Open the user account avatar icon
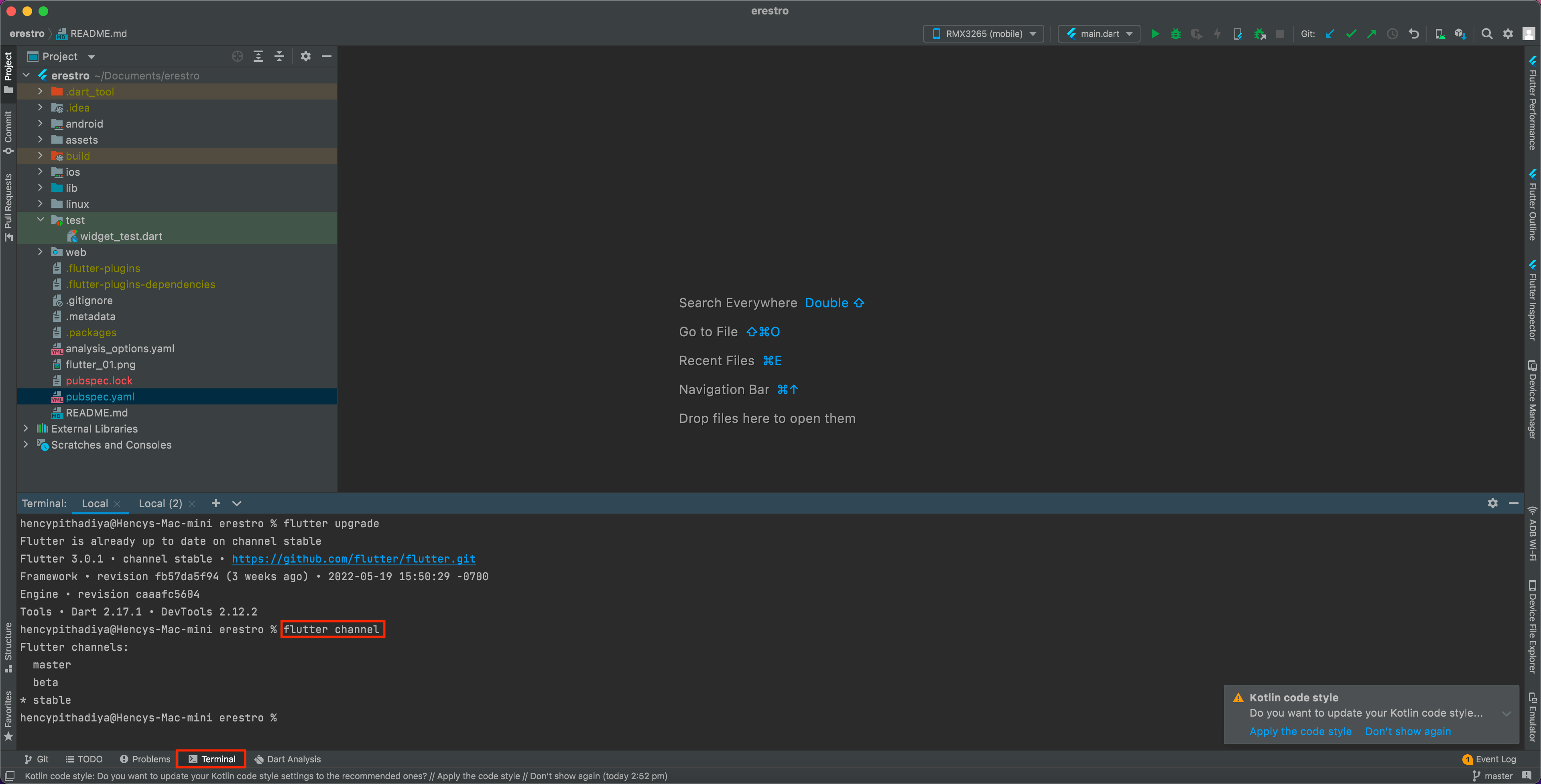This screenshot has height=784, width=1541. 1529,33
